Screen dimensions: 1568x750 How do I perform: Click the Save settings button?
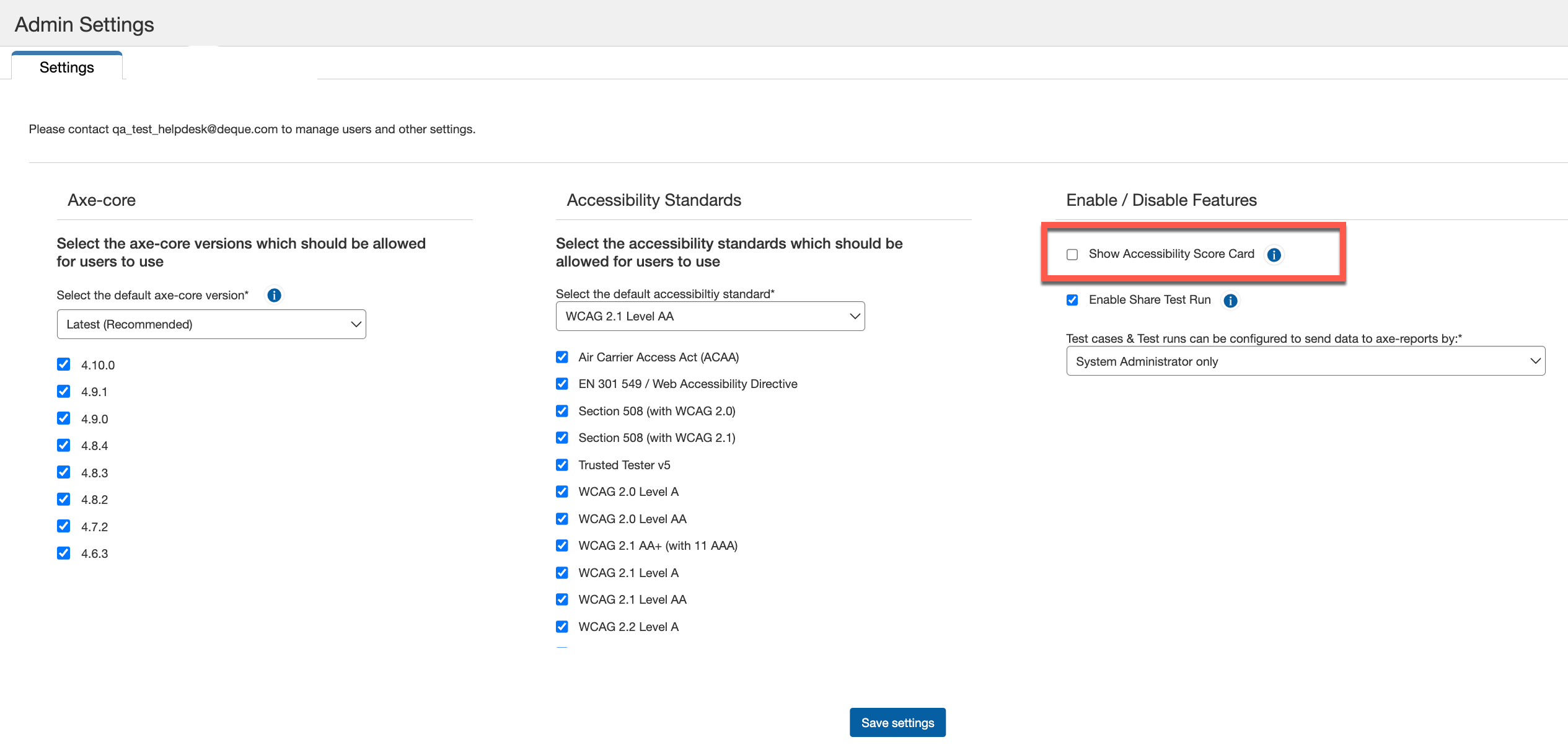coord(897,723)
